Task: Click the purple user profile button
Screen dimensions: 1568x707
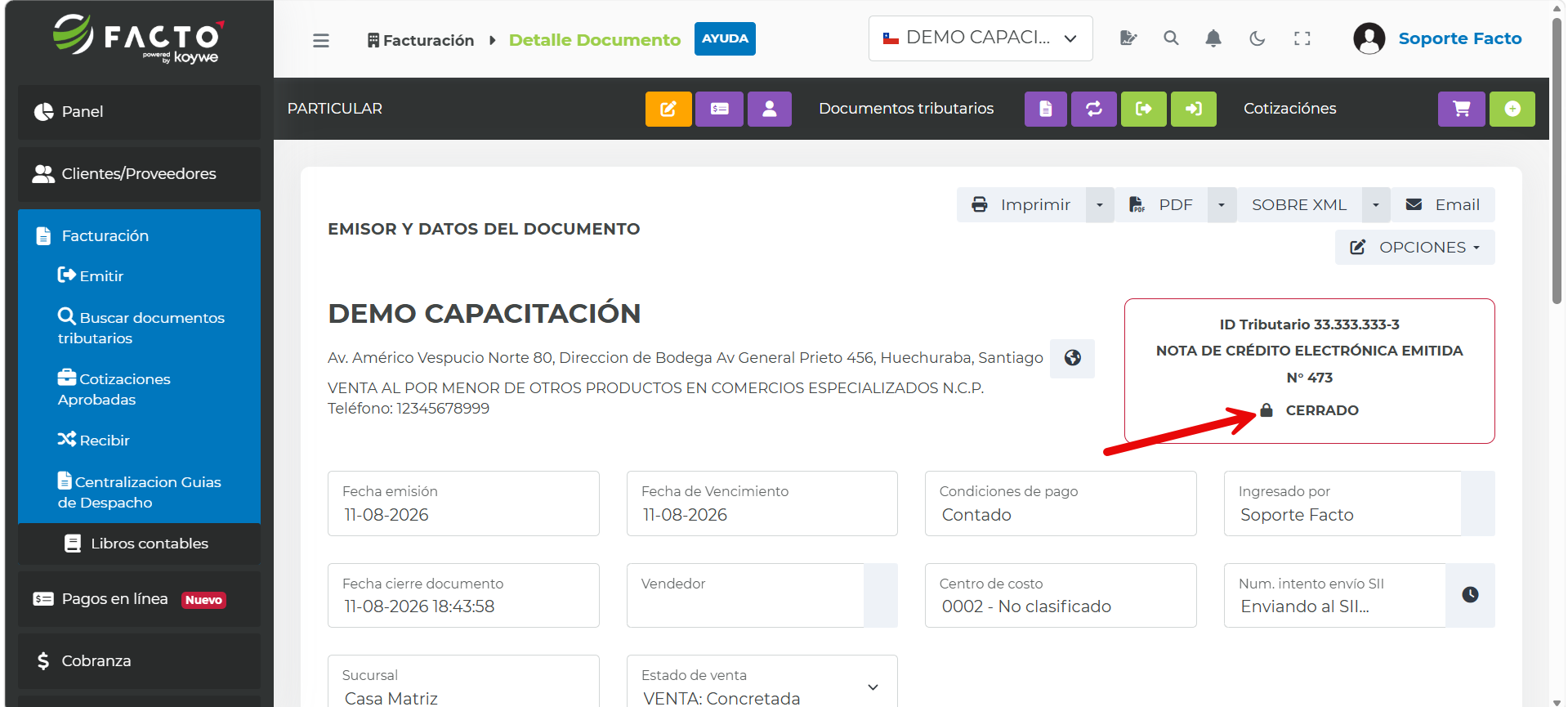Action: click(x=769, y=109)
